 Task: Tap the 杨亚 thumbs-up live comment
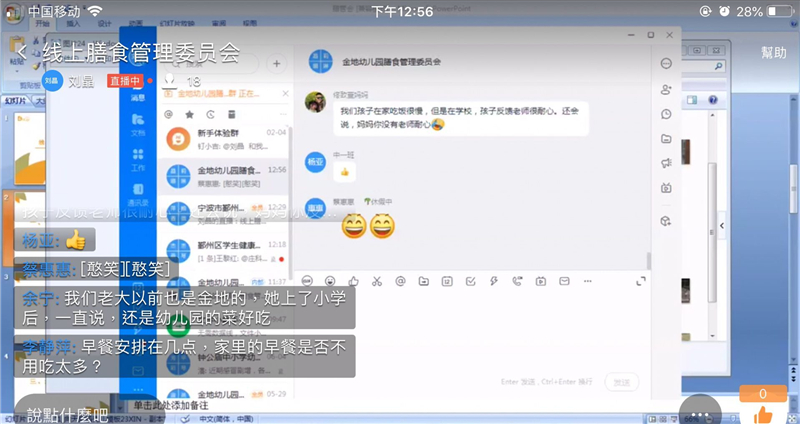[x=55, y=240]
